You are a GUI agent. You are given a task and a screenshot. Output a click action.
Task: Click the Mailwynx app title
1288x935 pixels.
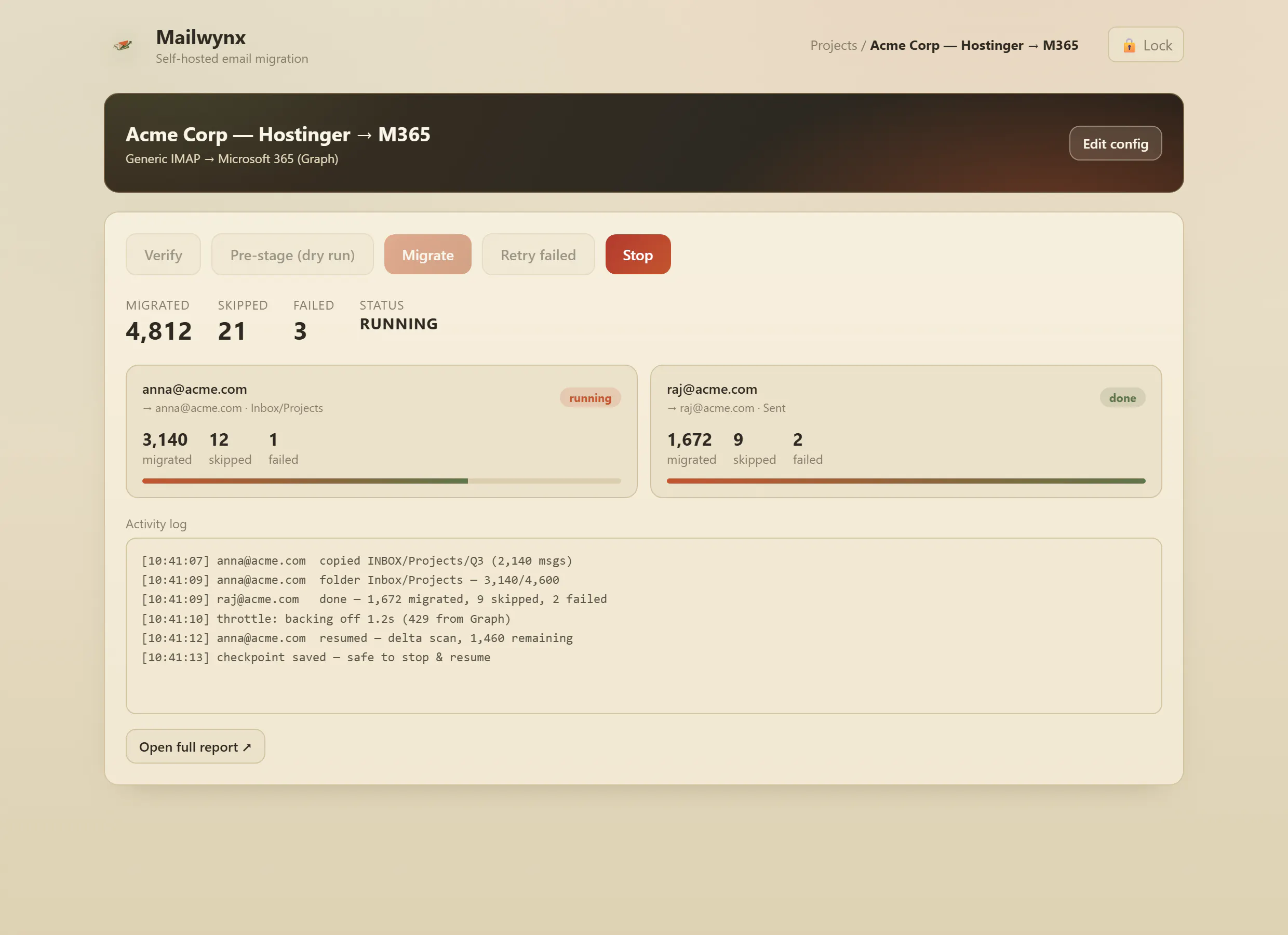tap(200, 37)
